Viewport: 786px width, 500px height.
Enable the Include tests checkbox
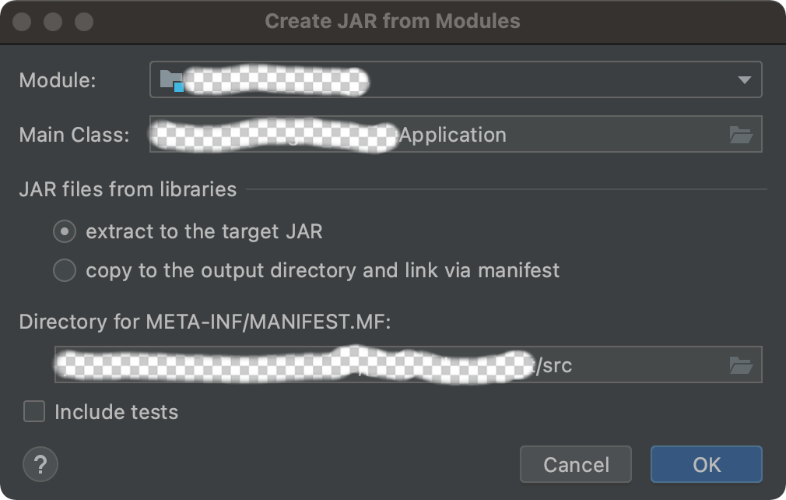coord(34,412)
